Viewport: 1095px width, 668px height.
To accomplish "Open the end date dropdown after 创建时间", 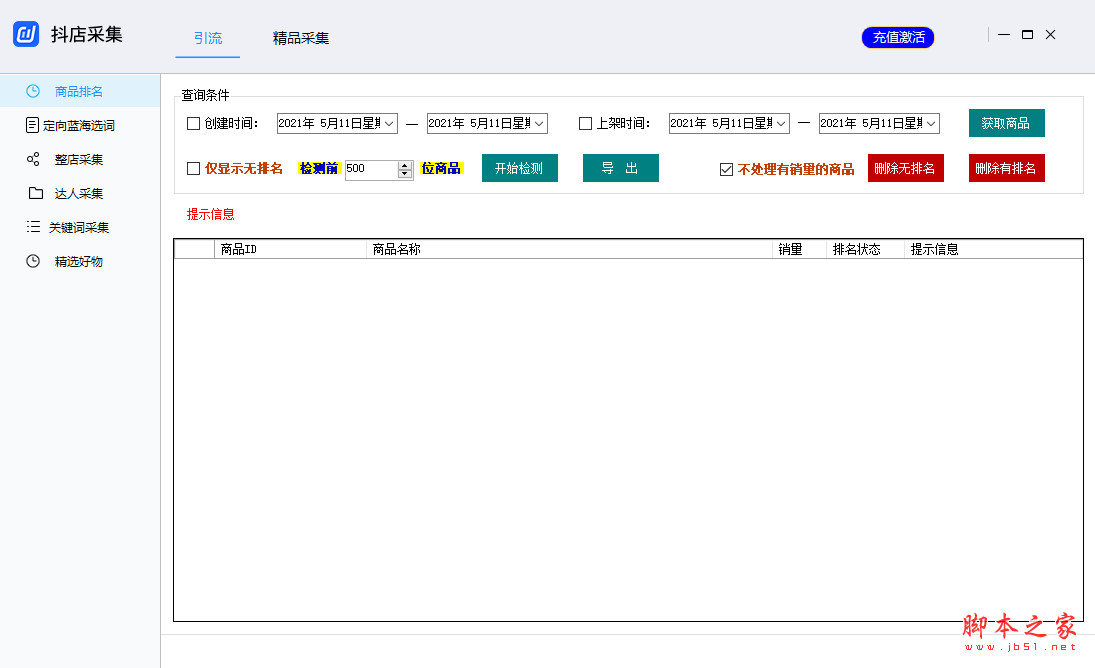I will [540, 123].
